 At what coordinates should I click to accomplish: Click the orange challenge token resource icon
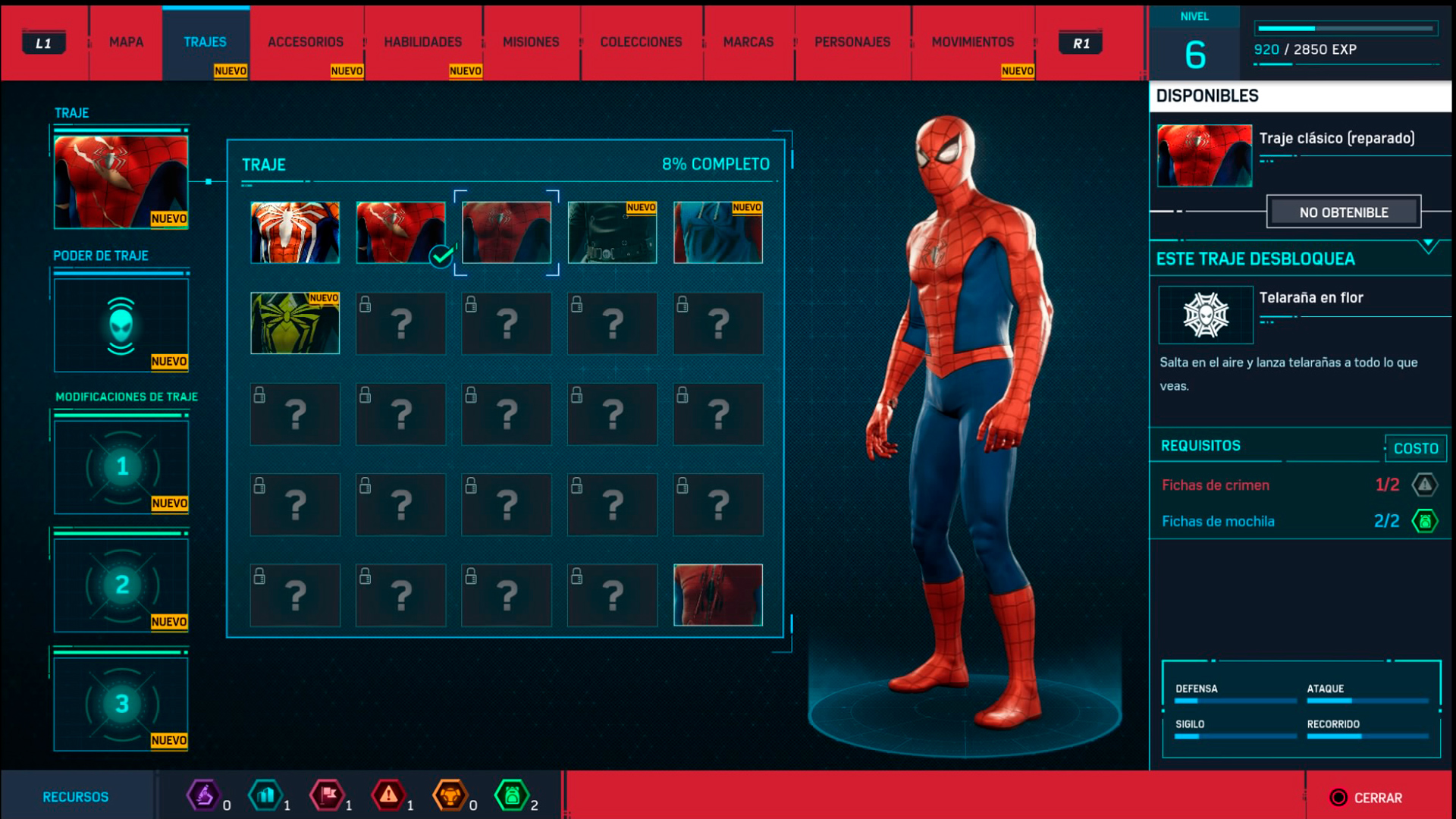450,795
